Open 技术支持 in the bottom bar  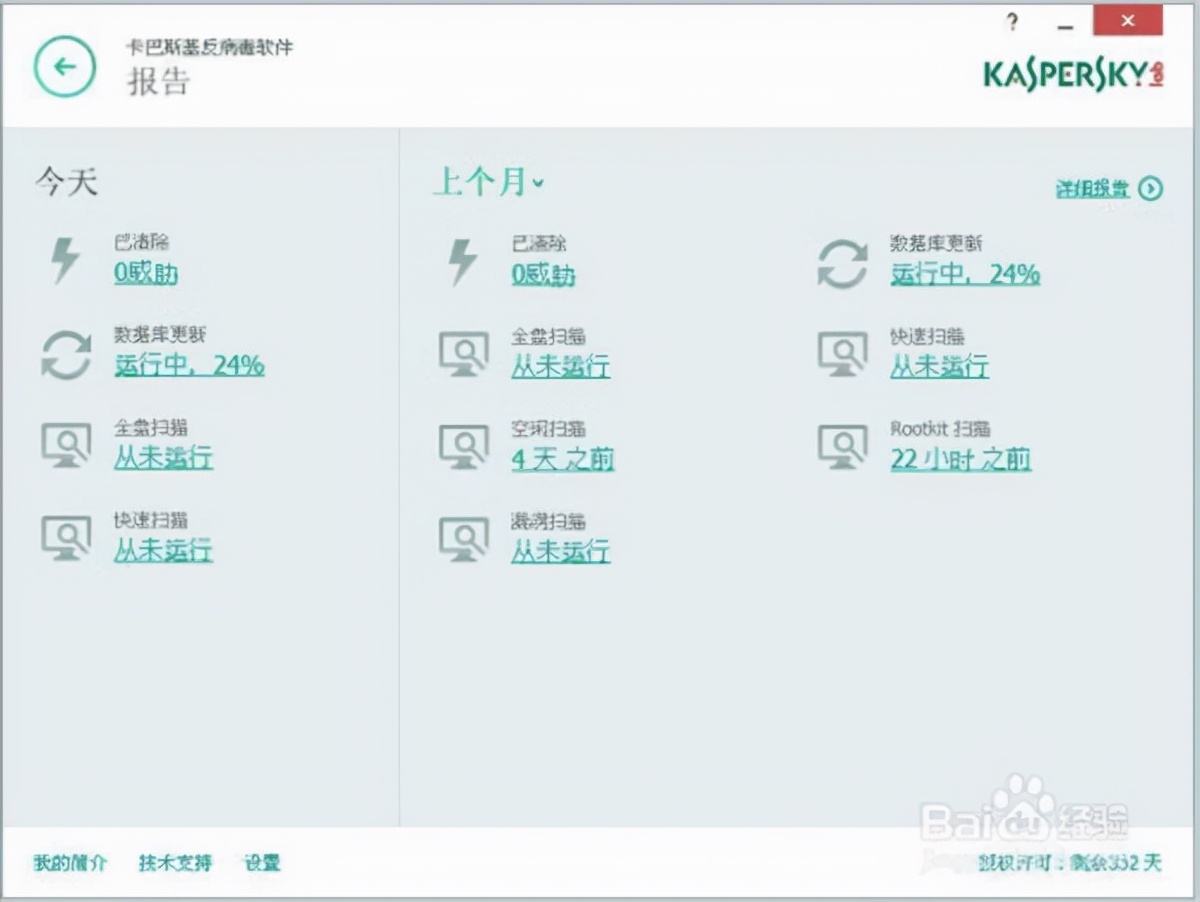[175, 863]
